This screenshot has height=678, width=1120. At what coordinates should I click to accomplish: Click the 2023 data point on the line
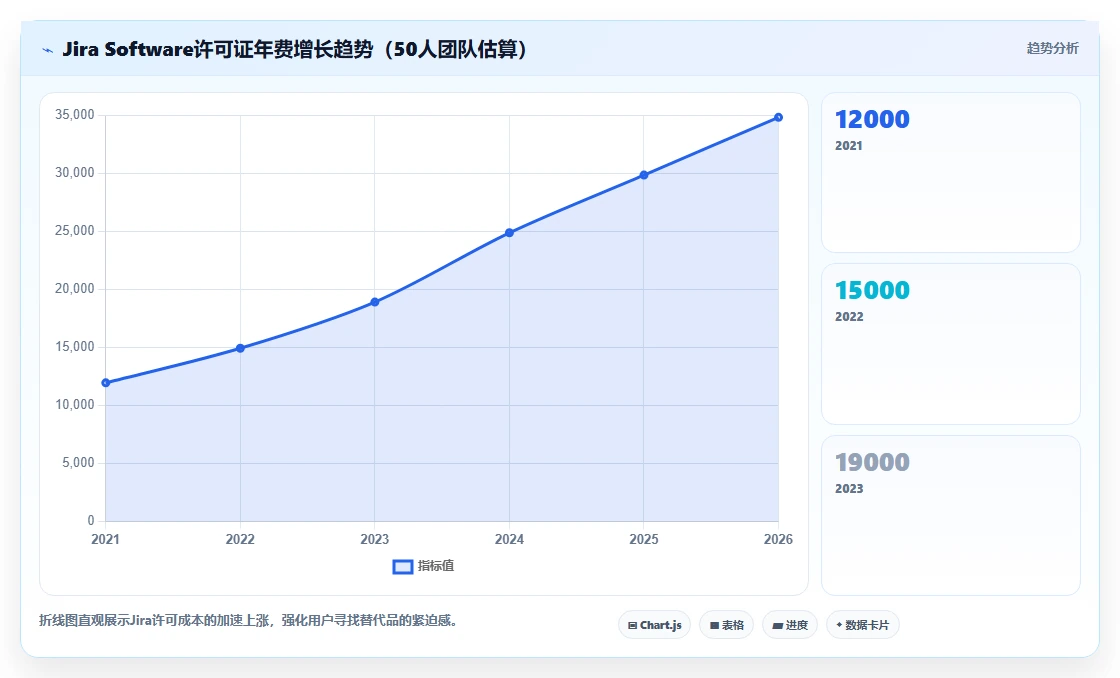click(375, 302)
